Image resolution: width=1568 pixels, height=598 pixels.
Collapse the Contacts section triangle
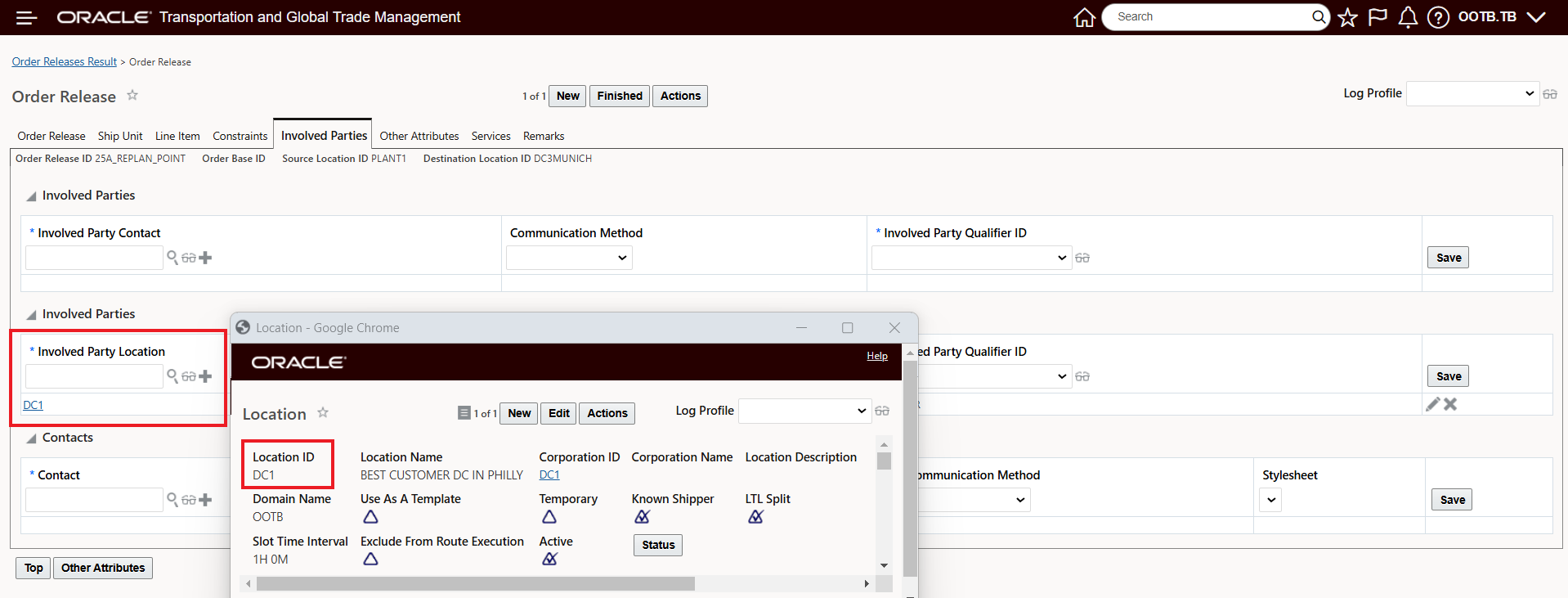(31, 438)
